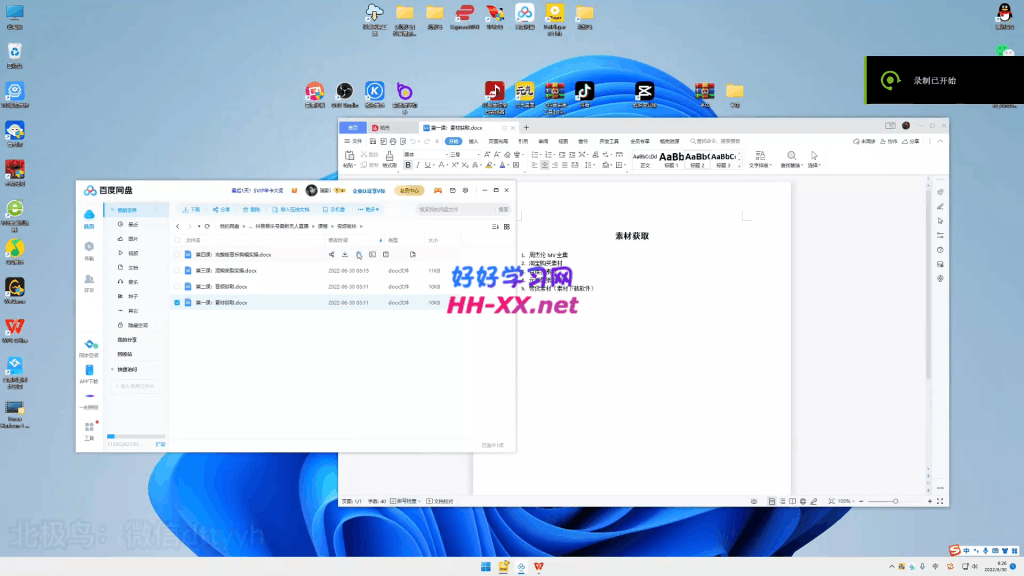Check the box for the 第三课 docx file
The width and height of the screenshot is (1024, 576).
coord(177,270)
